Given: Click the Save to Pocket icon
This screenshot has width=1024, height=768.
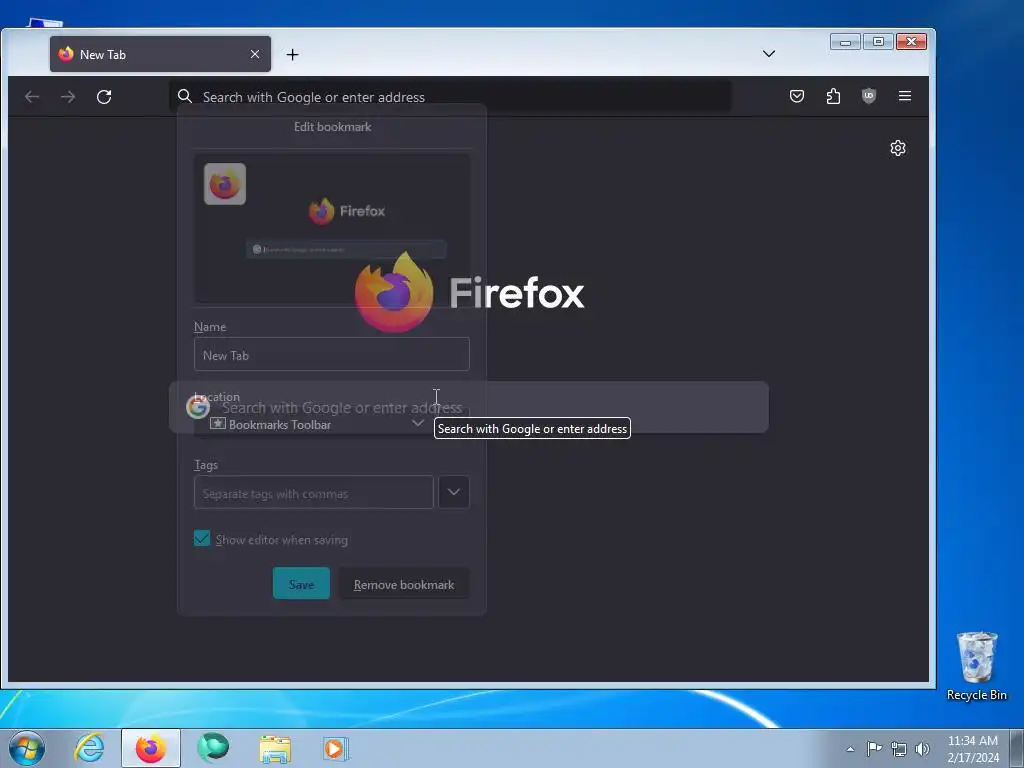Looking at the screenshot, I should [797, 96].
